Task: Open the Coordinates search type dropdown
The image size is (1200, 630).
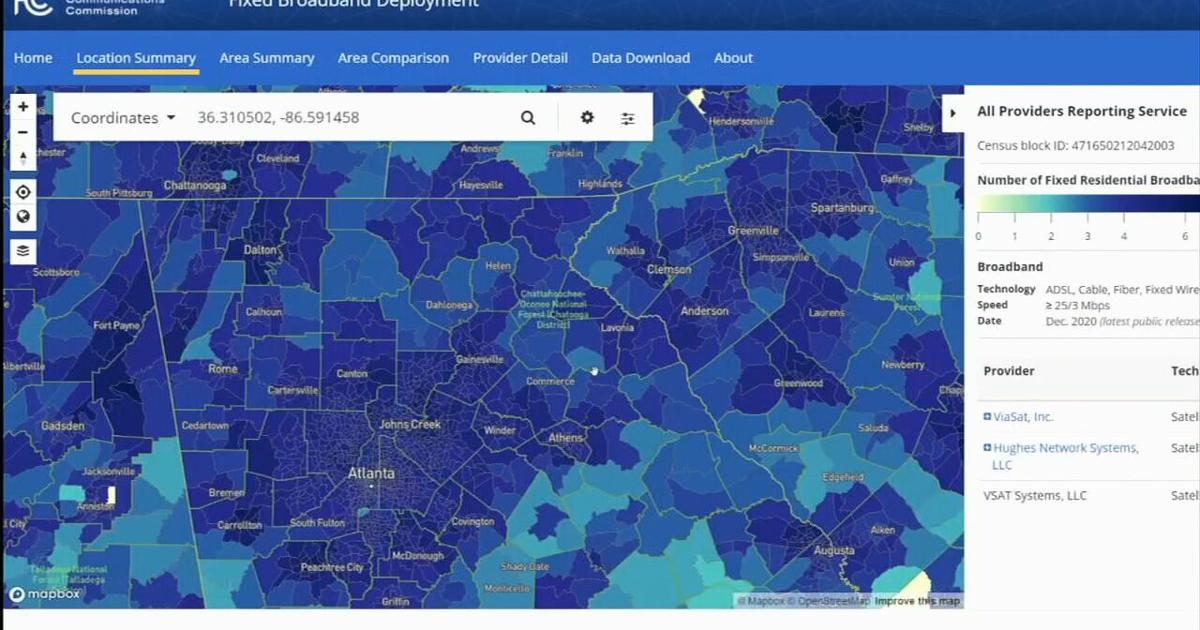Action: click(x=123, y=118)
